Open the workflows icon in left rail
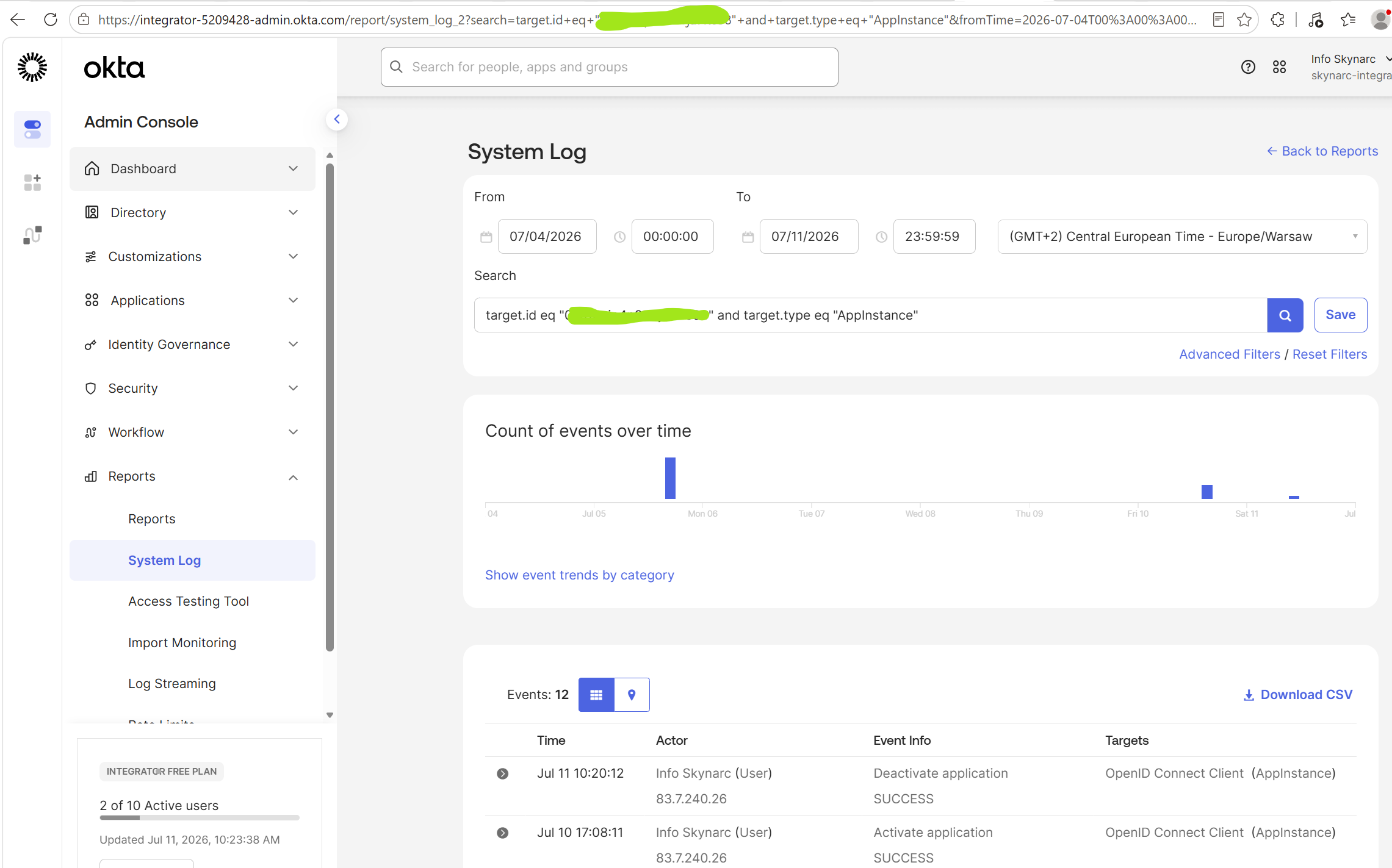The height and width of the screenshot is (868, 1392). pos(32,235)
